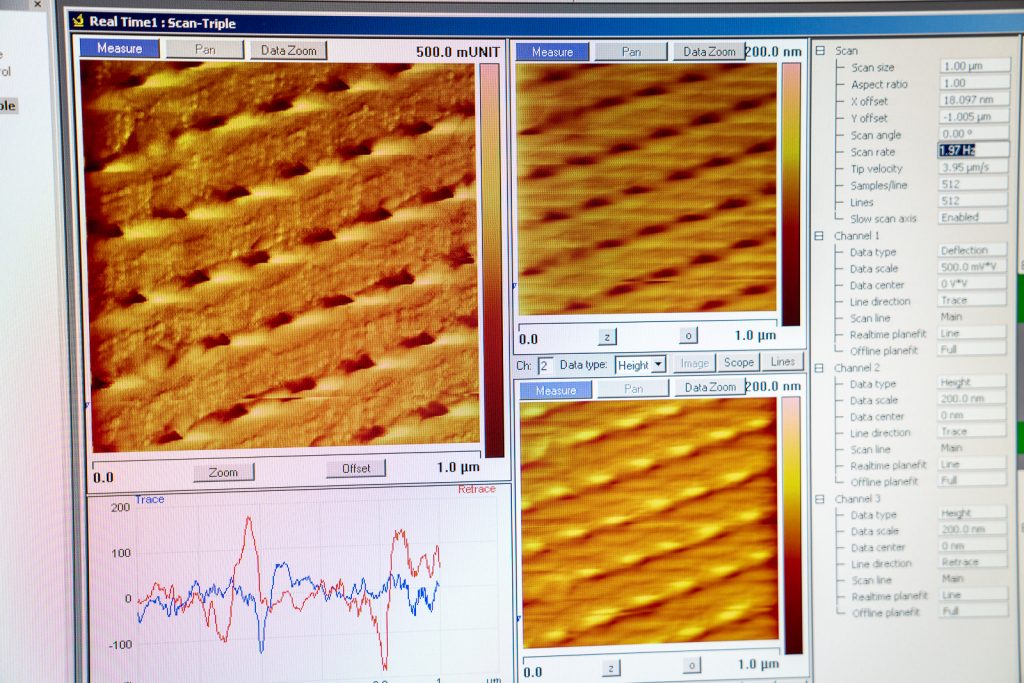Click Channel 1 Scan line Main value
Image resolution: width=1024 pixels, height=683 pixels.
pyautogui.click(x=952, y=316)
